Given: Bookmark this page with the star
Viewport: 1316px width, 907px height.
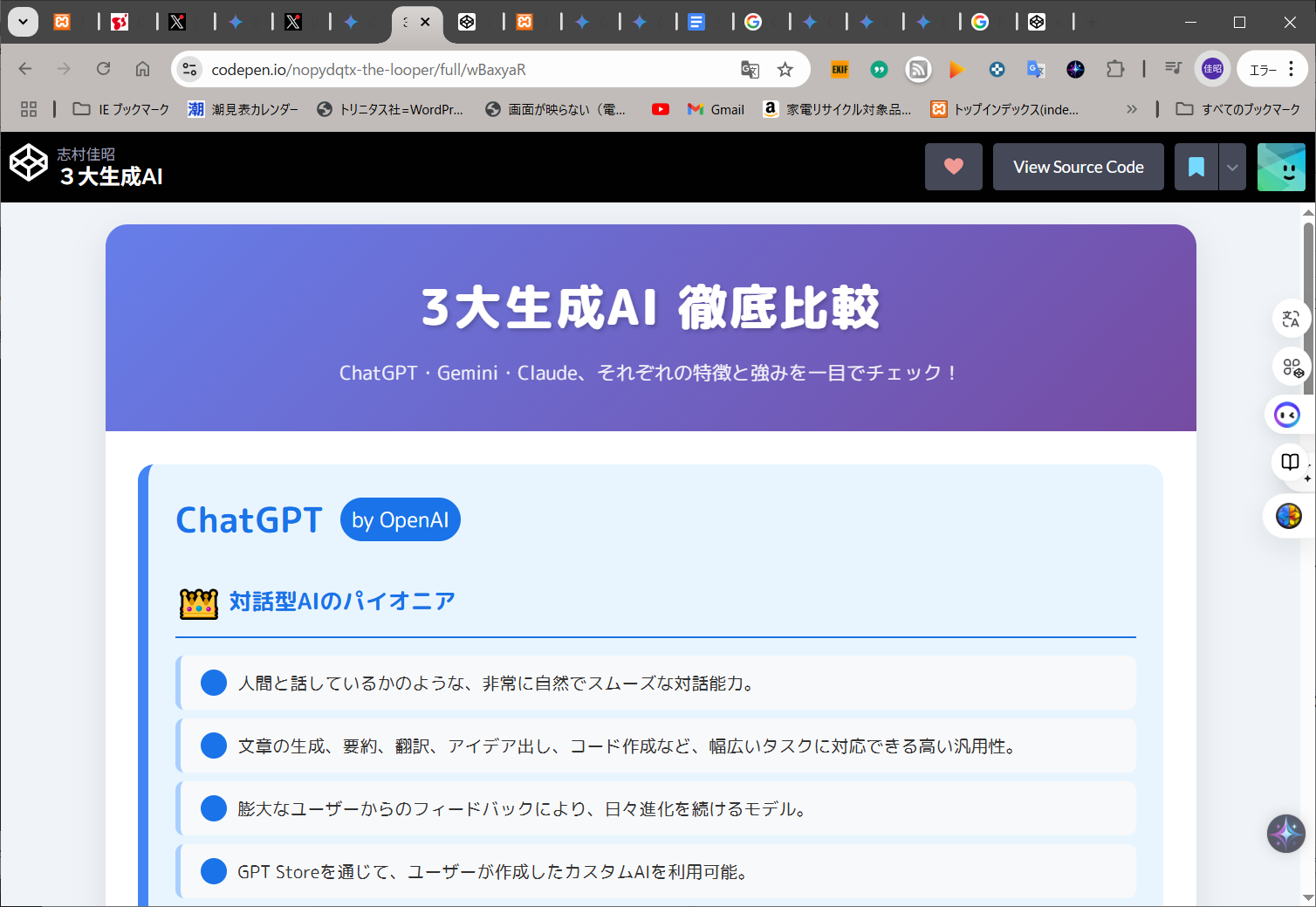Looking at the screenshot, I should (785, 70).
